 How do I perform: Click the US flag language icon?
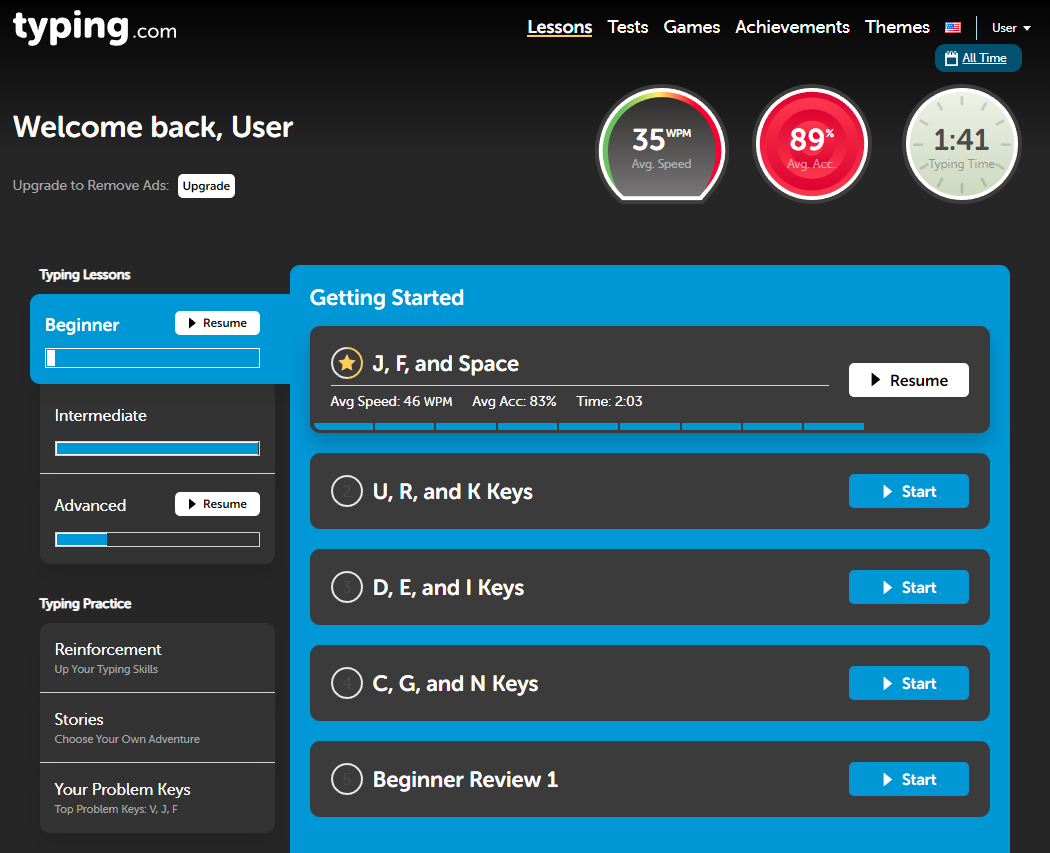point(953,28)
